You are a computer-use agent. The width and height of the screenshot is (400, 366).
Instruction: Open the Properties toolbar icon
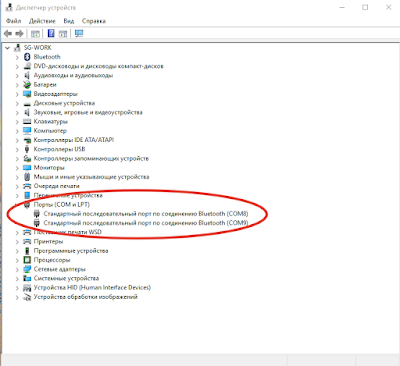click(35, 33)
